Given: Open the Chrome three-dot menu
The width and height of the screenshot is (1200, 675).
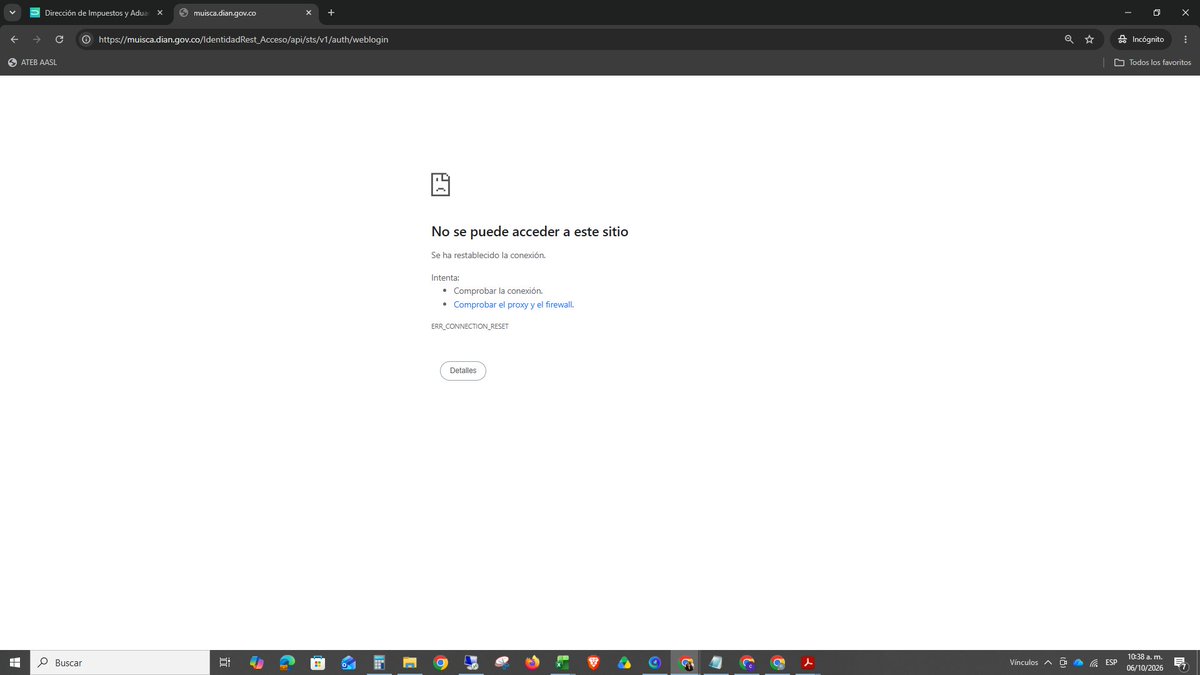Looking at the screenshot, I should tap(1185, 39).
